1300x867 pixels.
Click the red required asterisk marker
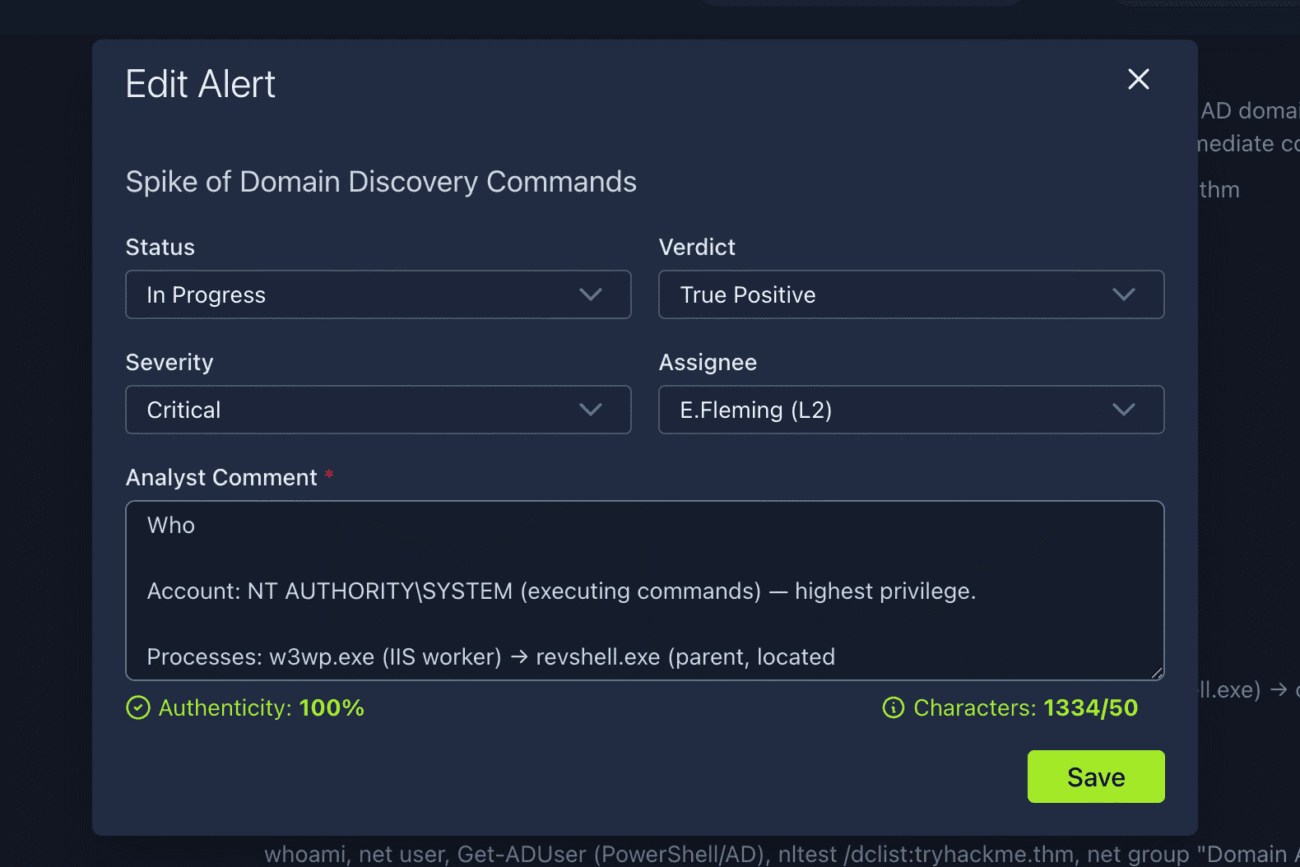click(329, 476)
